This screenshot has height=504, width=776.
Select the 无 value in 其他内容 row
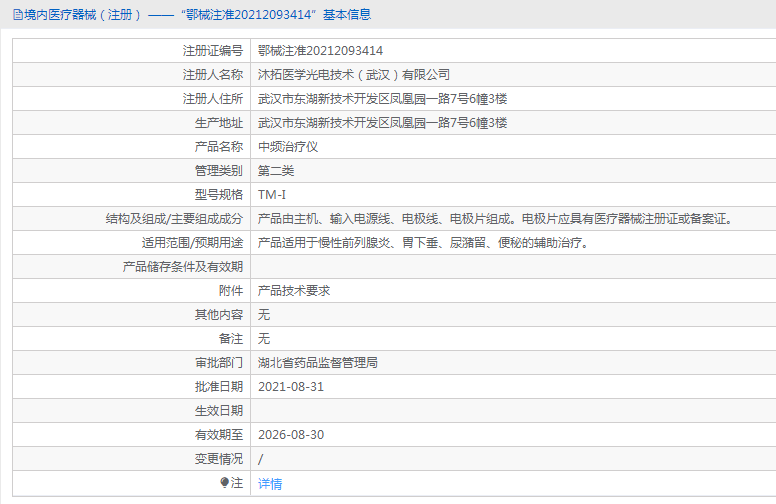264,315
